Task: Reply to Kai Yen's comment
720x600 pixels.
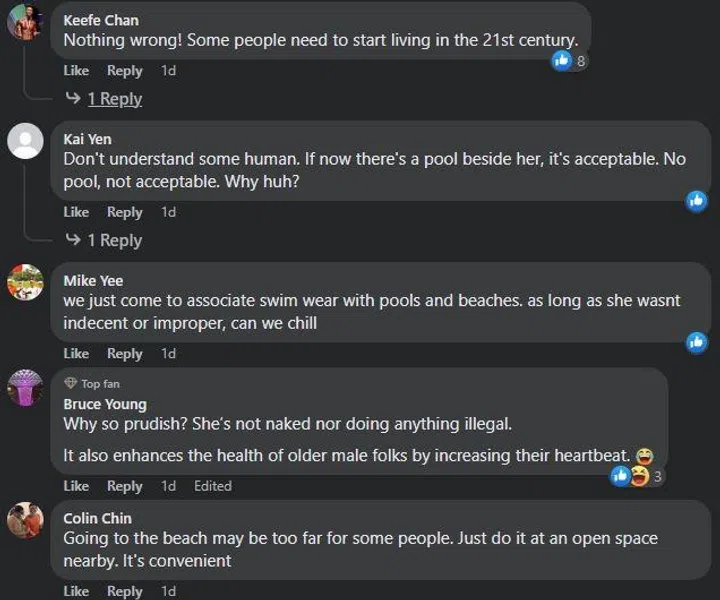Action: (x=125, y=212)
